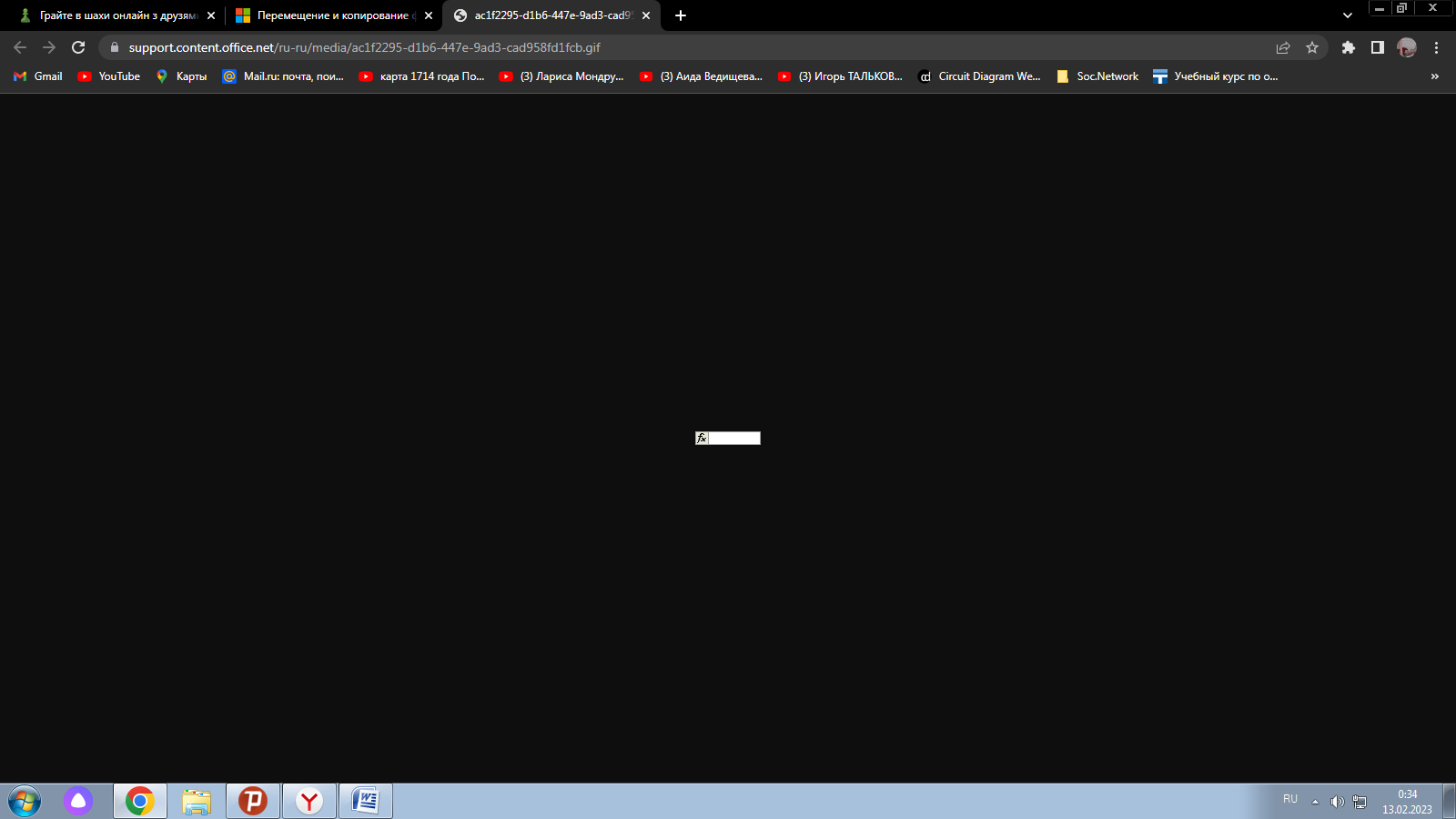
Task: Expand the hidden bookmarks chevron
Action: (x=1435, y=76)
